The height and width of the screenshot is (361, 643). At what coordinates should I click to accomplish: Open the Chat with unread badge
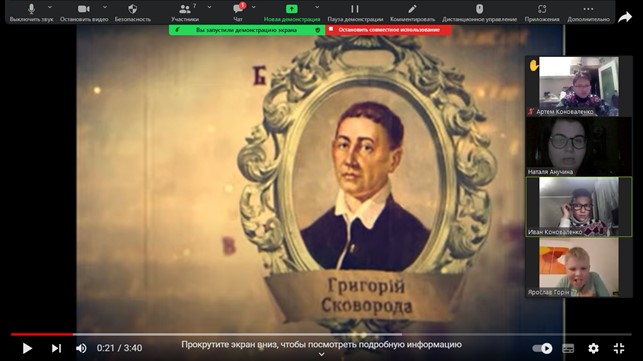238,12
